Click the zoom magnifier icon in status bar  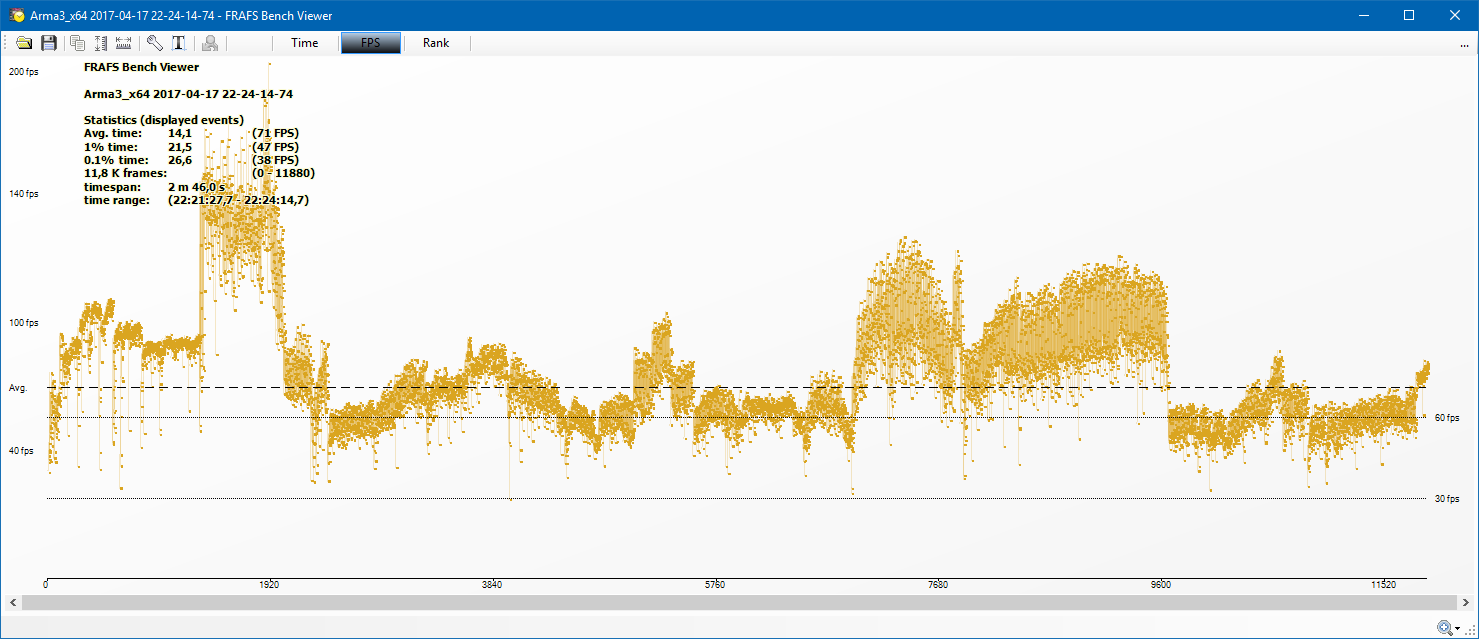pos(1444,628)
